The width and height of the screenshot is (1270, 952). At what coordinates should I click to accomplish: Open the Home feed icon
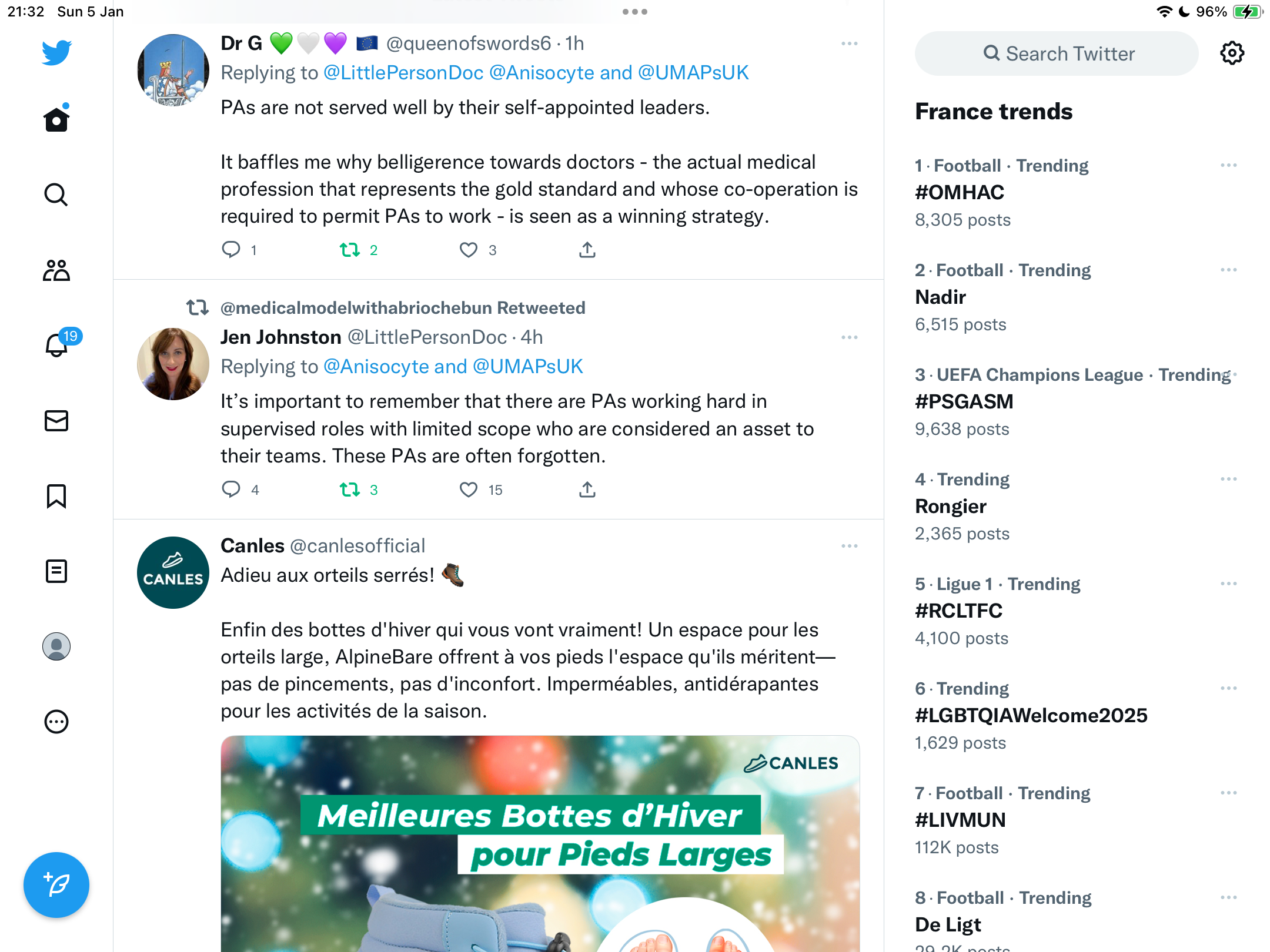(56, 118)
